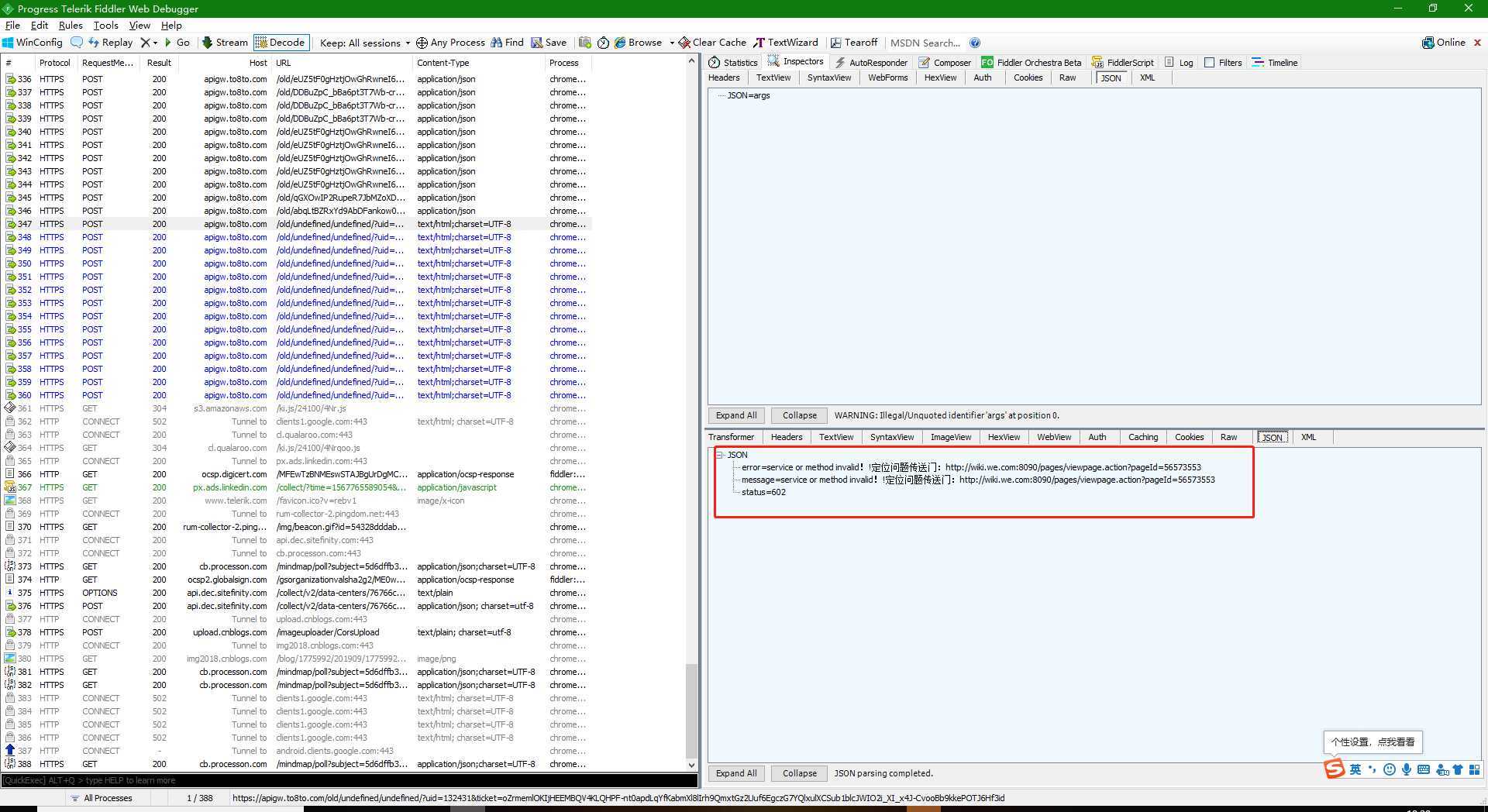Open the Composer tab

point(945,63)
